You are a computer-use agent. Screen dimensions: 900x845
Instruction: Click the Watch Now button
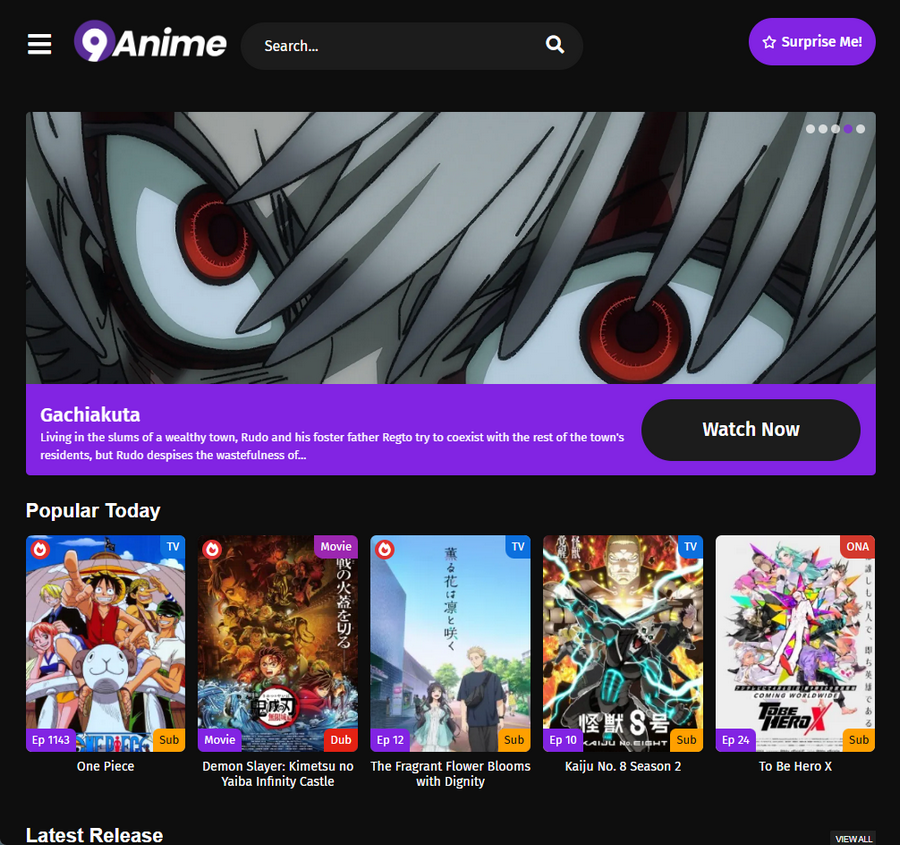pos(750,430)
